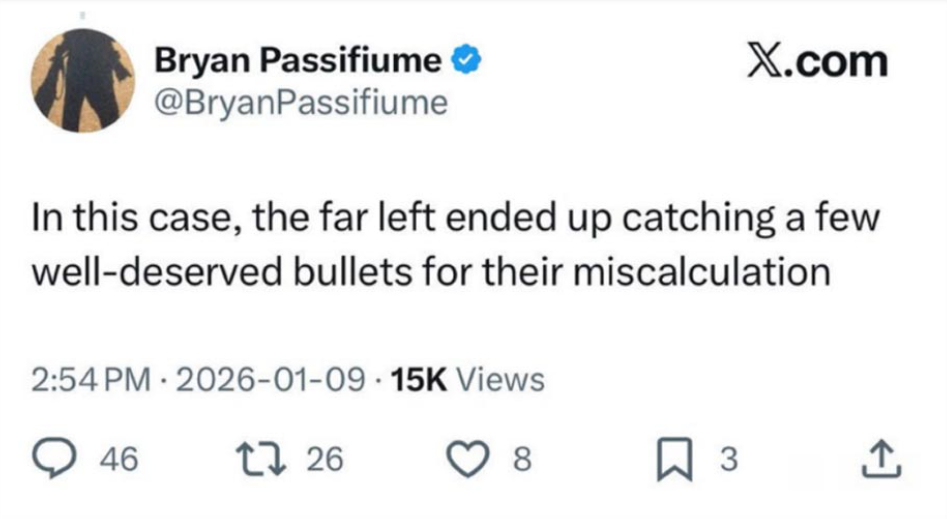Image resolution: width=947 pixels, height=519 pixels.
Task: Click the 2:54 PM timestamp
Action: [91, 380]
